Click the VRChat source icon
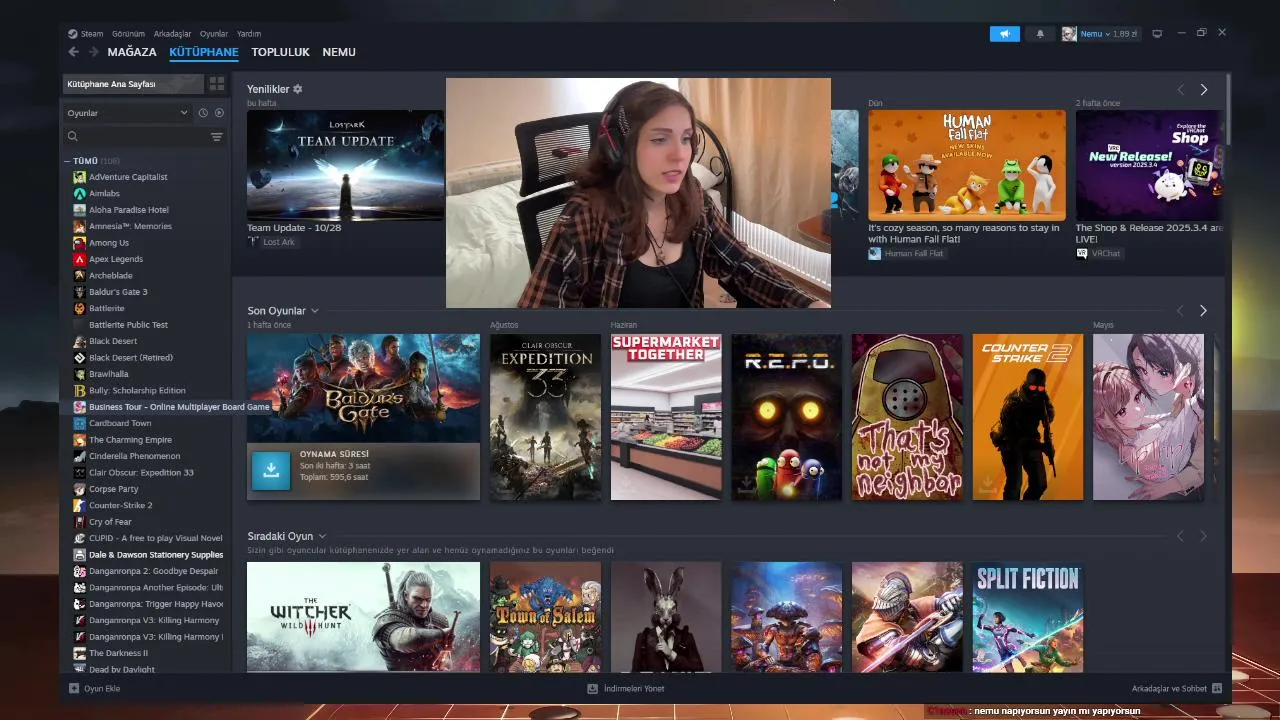 tap(1082, 253)
